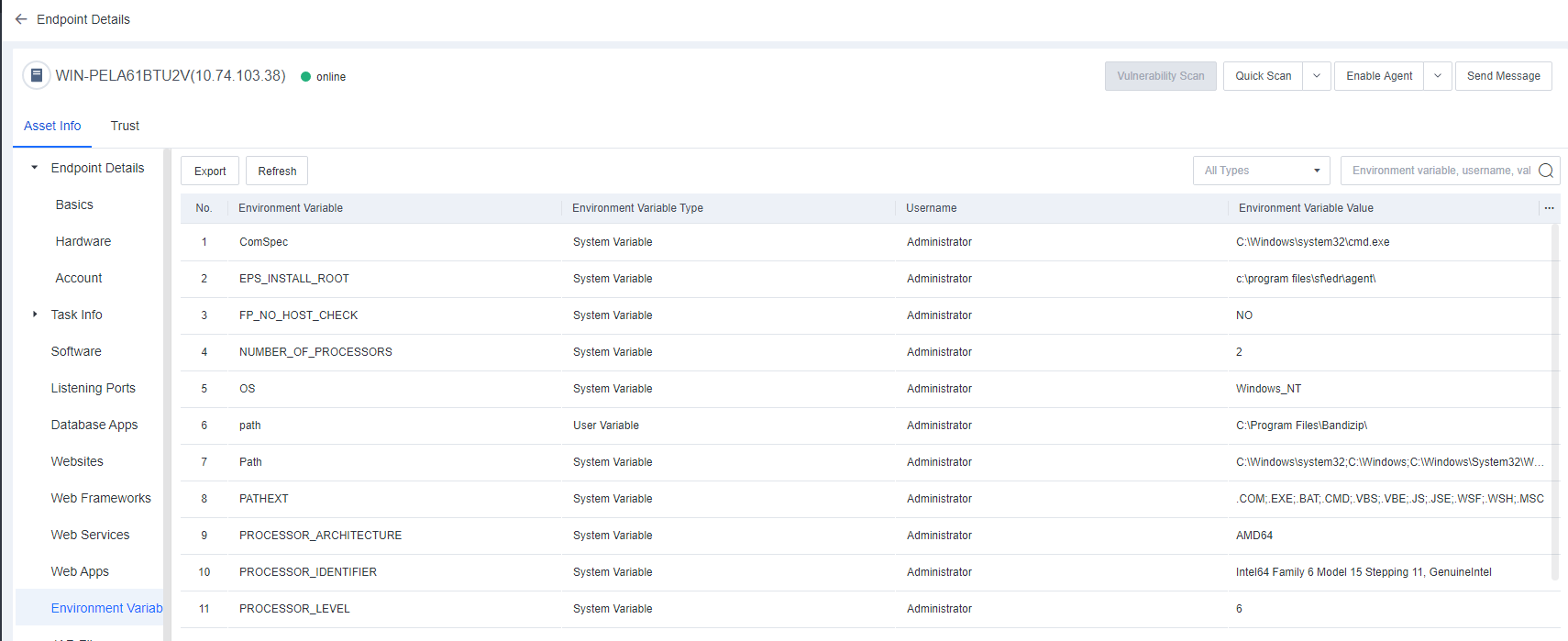Click the search magnifier icon
1568x641 pixels.
click(1545, 171)
